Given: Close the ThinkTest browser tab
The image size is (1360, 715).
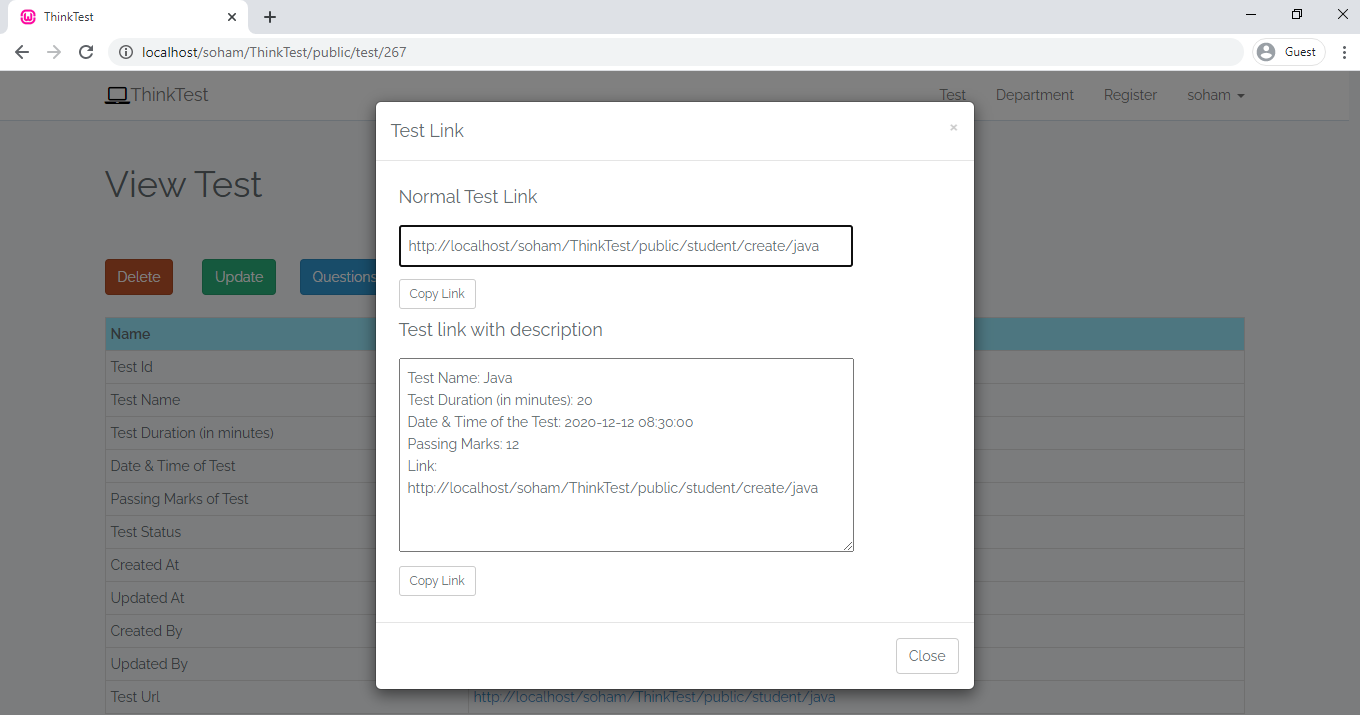Looking at the screenshot, I should click(x=232, y=17).
